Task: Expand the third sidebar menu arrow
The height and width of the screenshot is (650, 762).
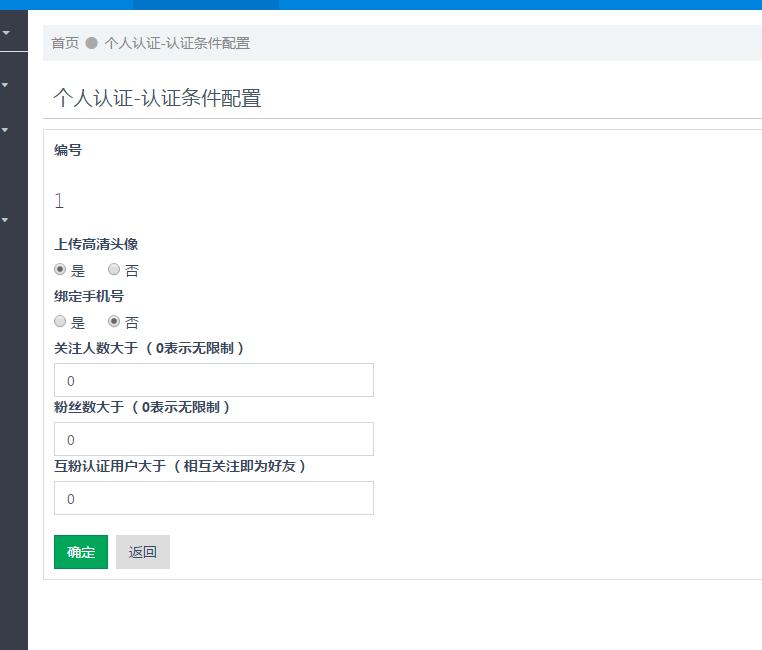Action: click(x=5, y=130)
